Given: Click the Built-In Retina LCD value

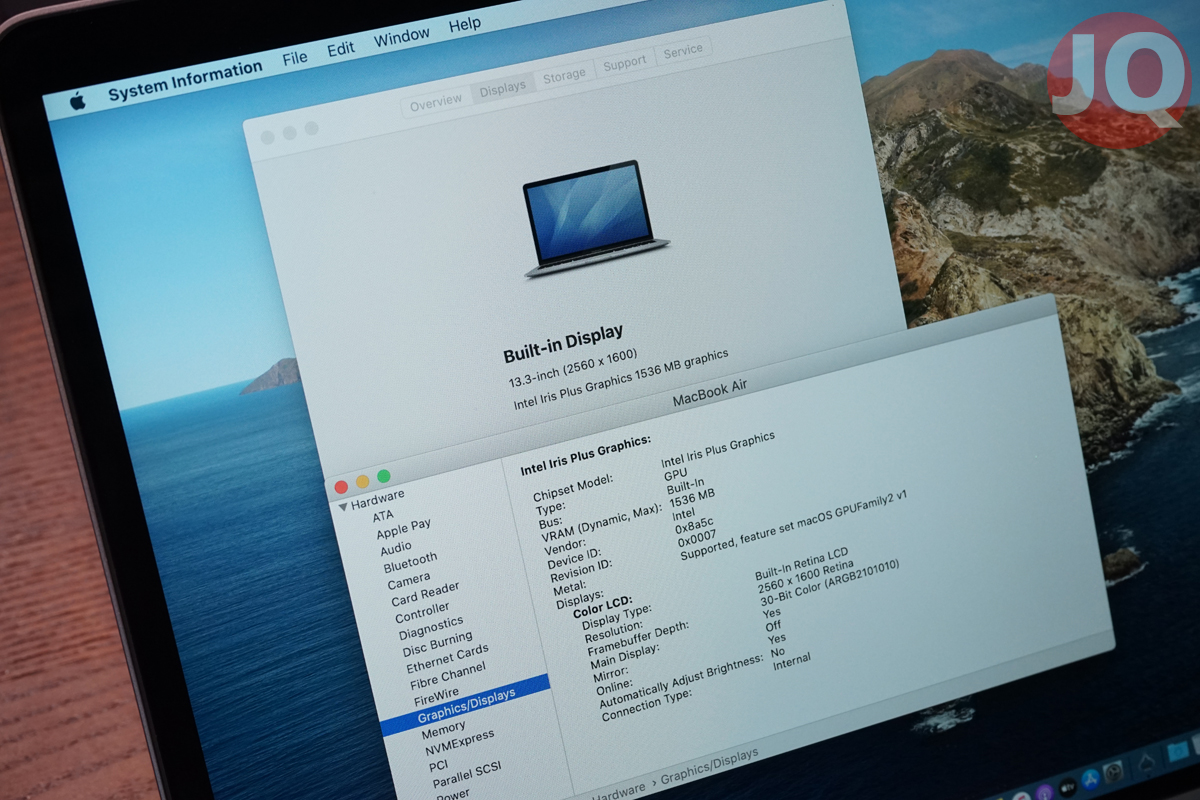Looking at the screenshot, I should coord(801,564).
